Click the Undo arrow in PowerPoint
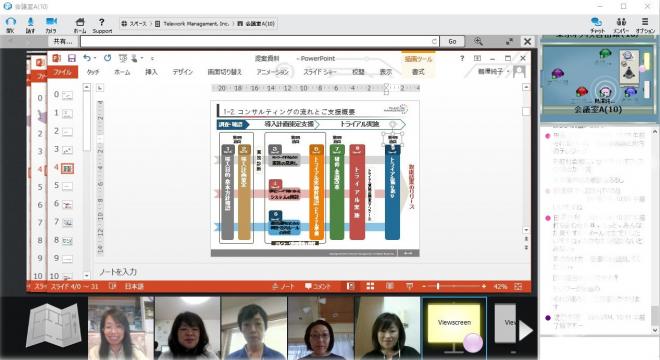The height and width of the screenshot is (360, 660). pos(87,58)
